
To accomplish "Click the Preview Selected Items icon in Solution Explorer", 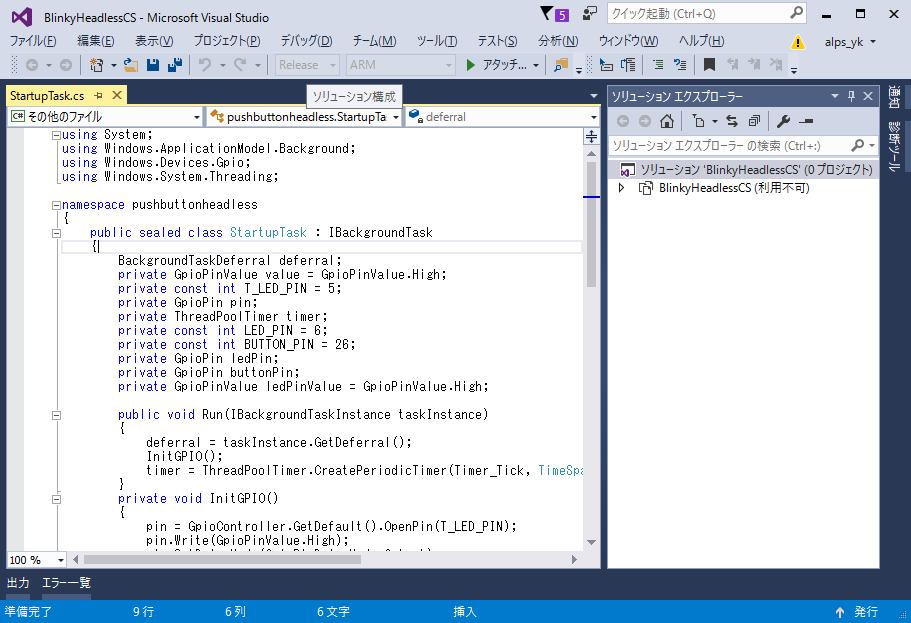I will point(806,121).
